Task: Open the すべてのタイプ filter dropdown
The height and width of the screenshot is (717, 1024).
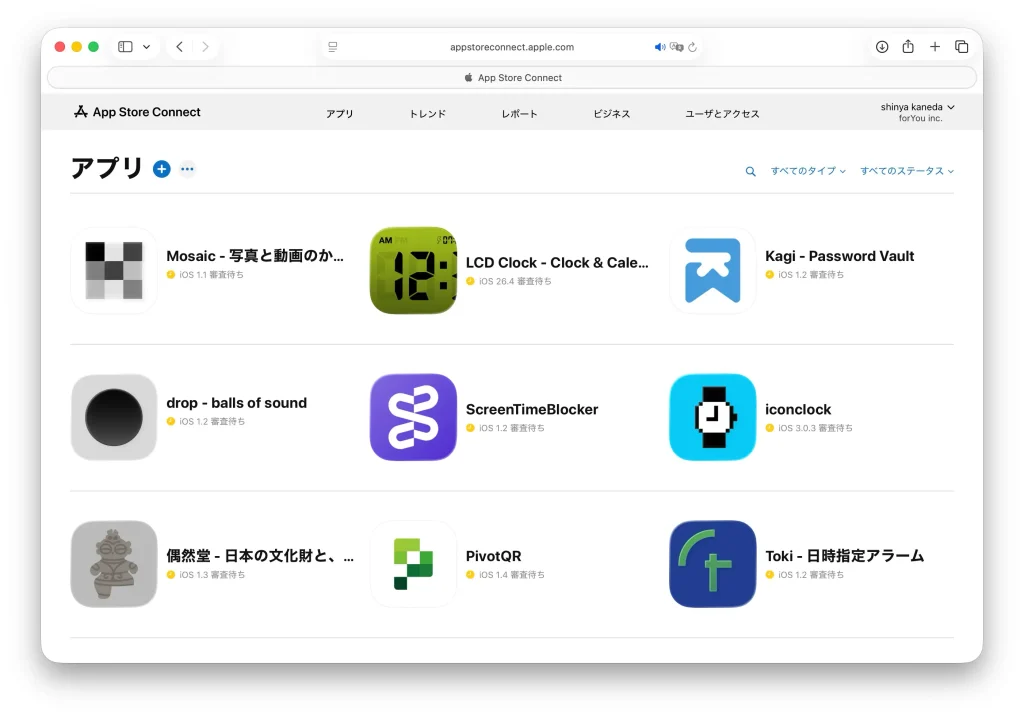Action: pyautogui.click(x=808, y=171)
